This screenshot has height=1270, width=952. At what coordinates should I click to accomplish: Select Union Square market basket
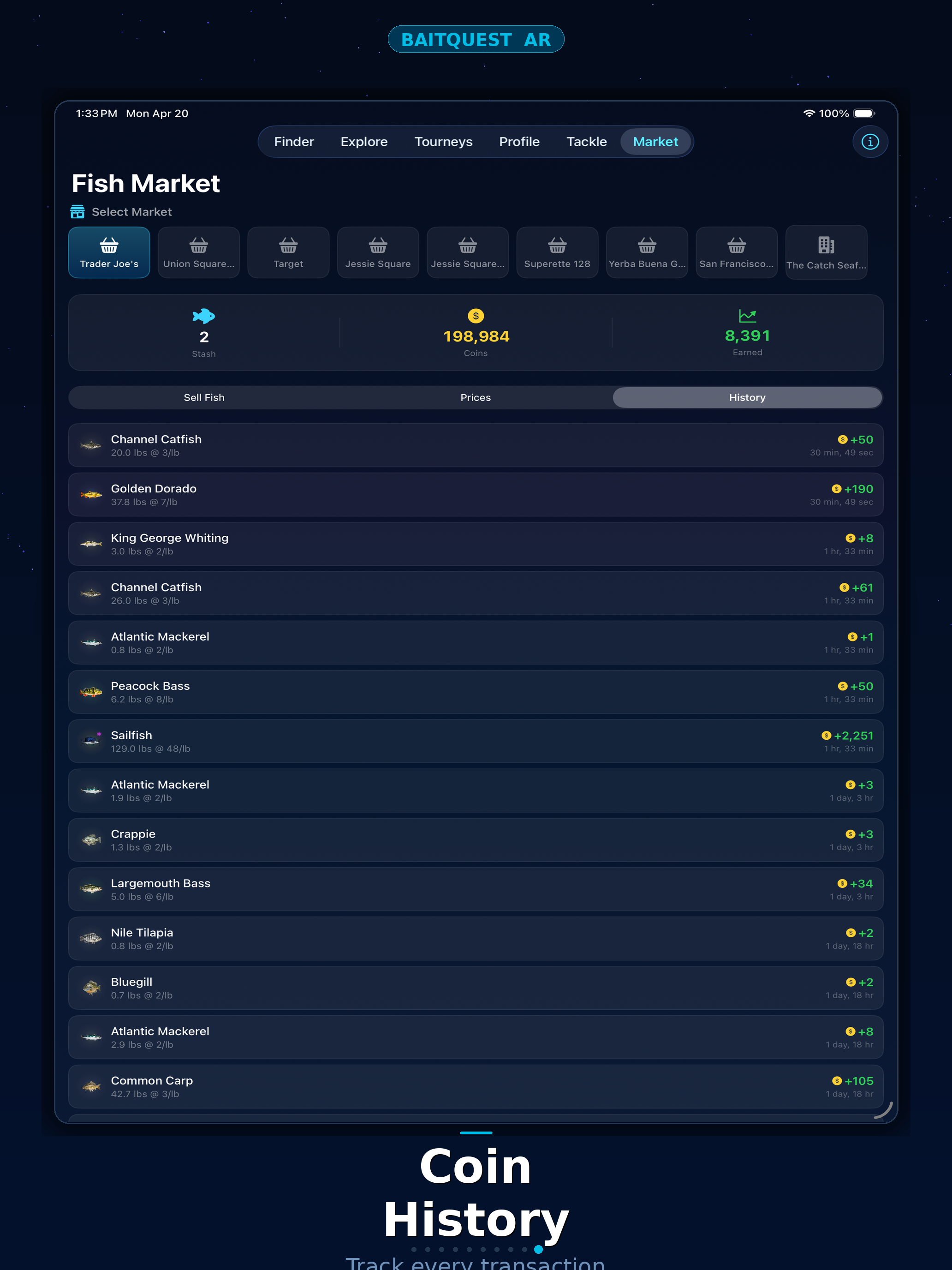coord(198,252)
